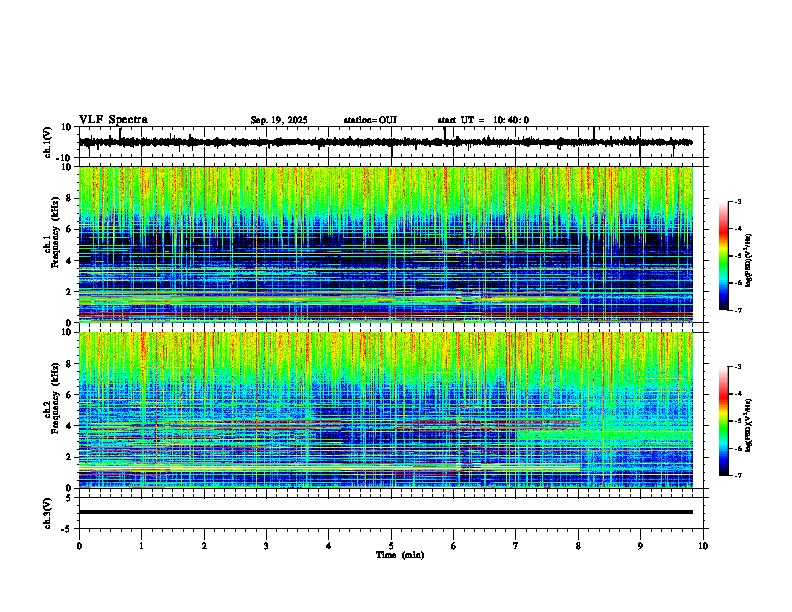Click the "start UT = 10:40:0" header text

pyautogui.click(x=483, y=120)
